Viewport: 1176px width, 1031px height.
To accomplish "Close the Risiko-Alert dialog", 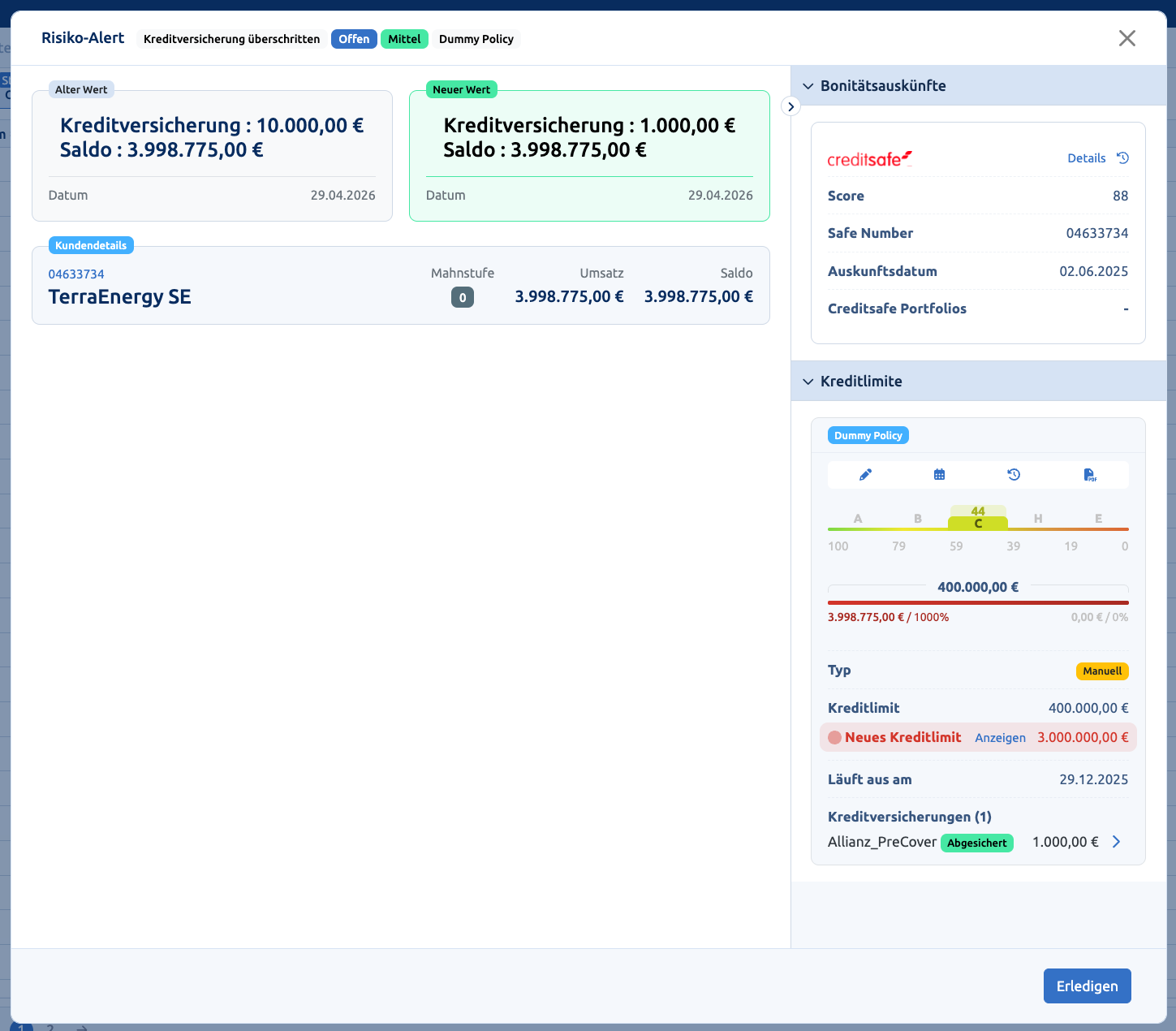I will (x=1127, y=38).
